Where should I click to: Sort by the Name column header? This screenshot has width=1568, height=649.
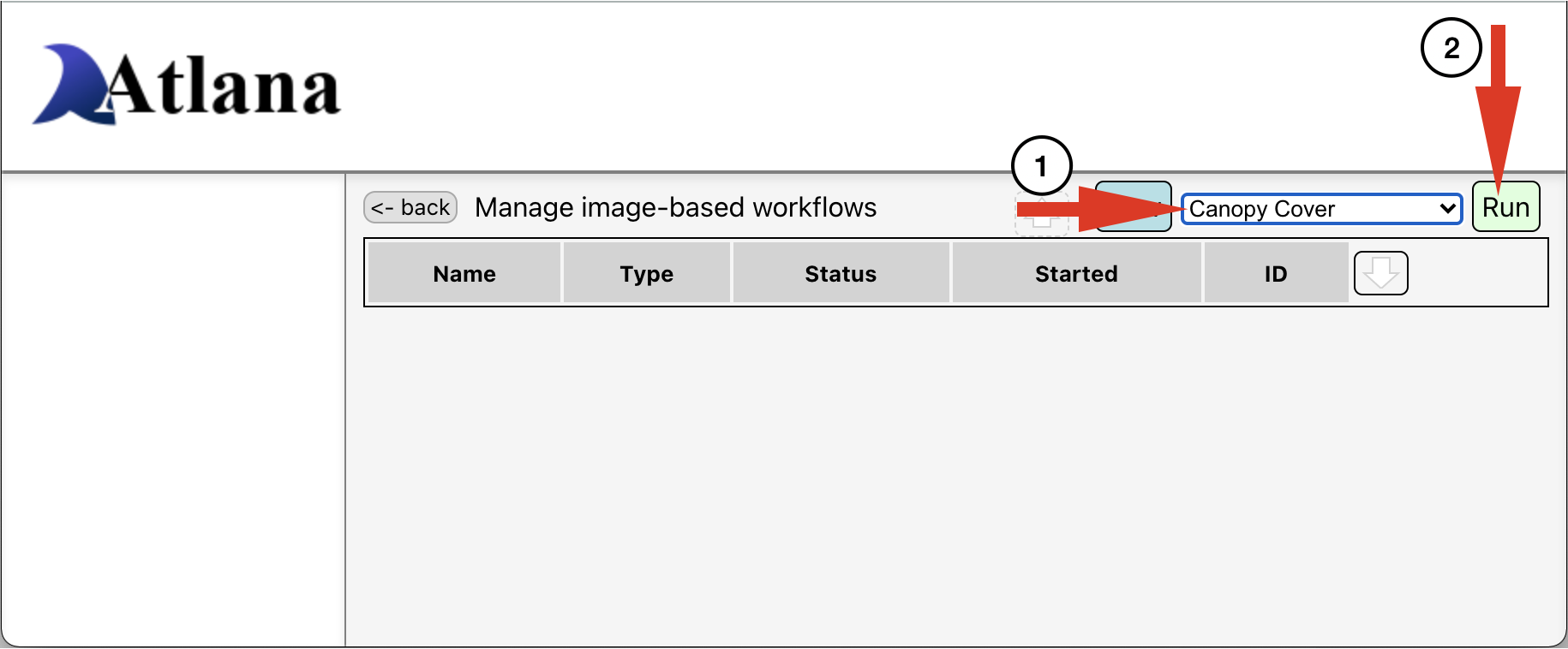464,273
